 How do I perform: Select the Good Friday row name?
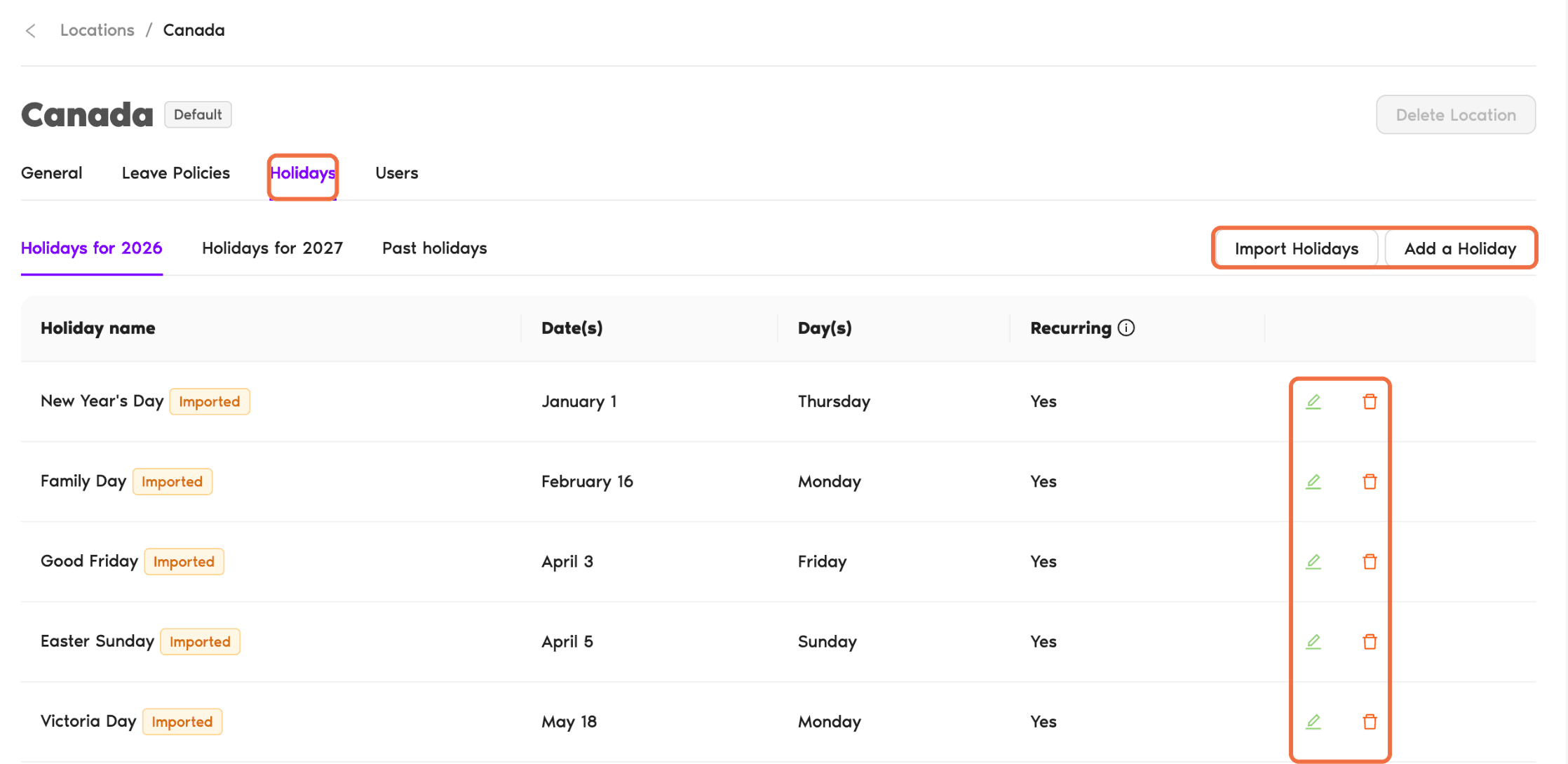point(90,561)
